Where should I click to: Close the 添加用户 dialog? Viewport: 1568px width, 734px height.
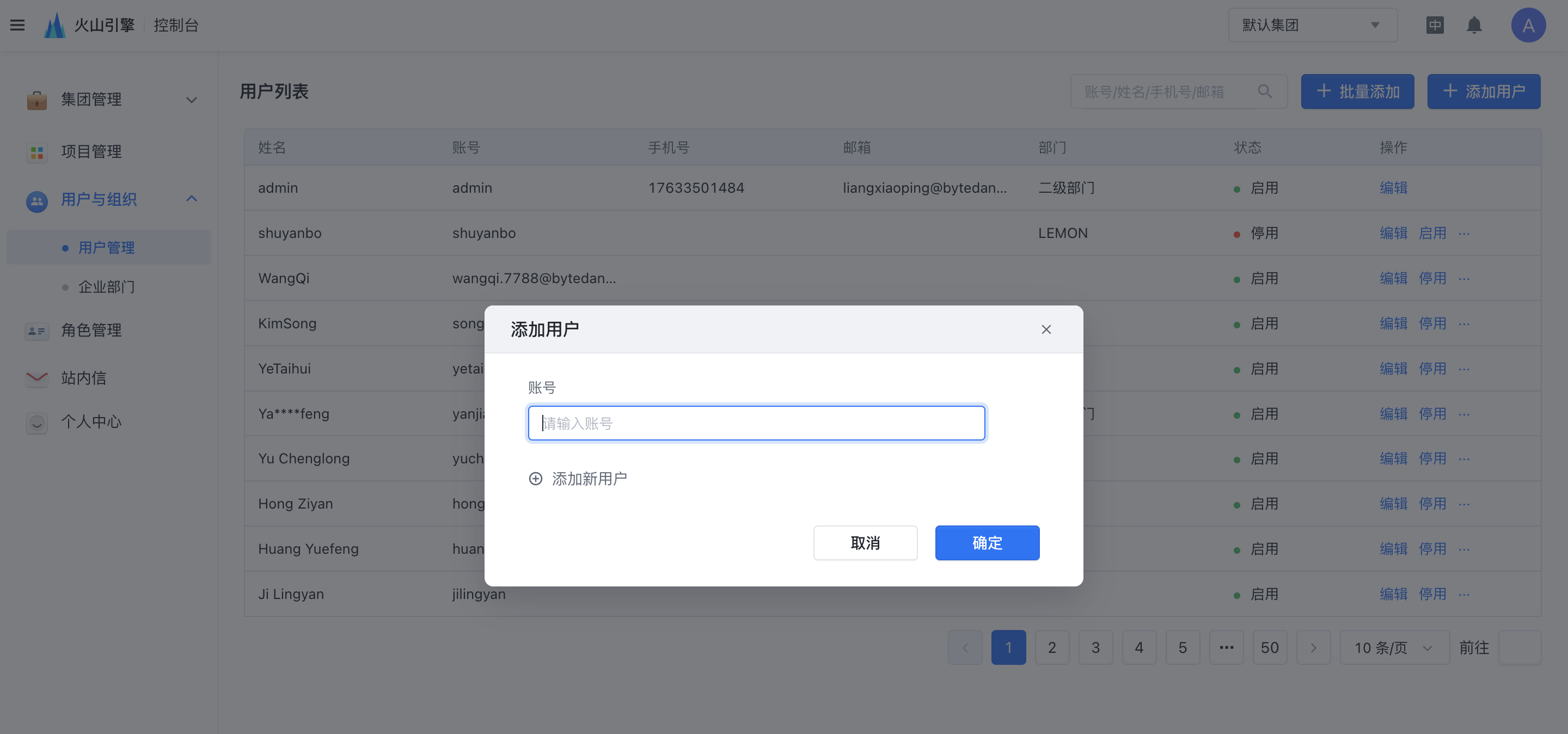point(1046,329)
